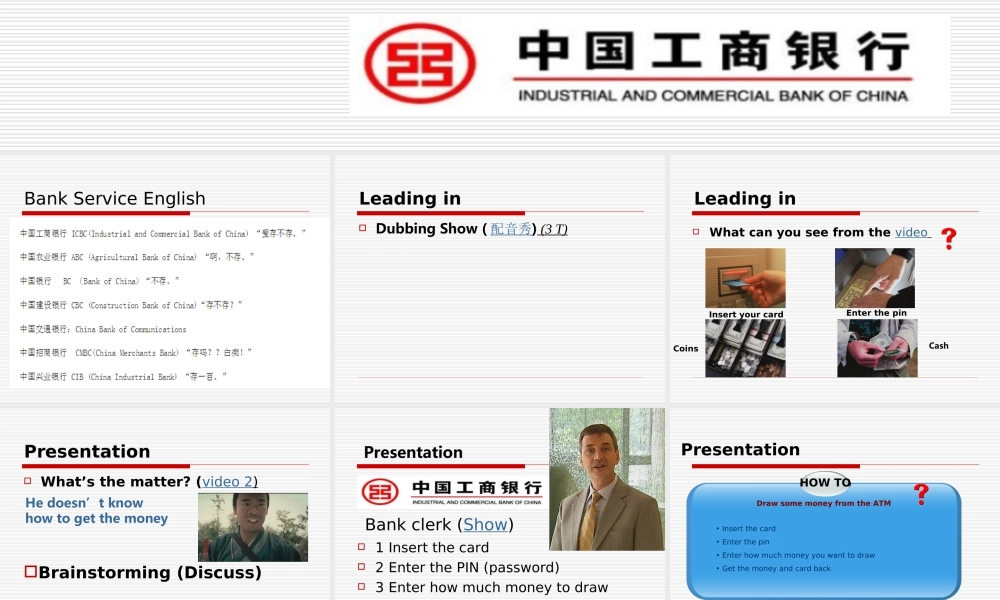Screen dimensions: 1000x600
Task: Click 'Get the money and card back' bullet
Action: pyautogui.click(x=776, y=569)
